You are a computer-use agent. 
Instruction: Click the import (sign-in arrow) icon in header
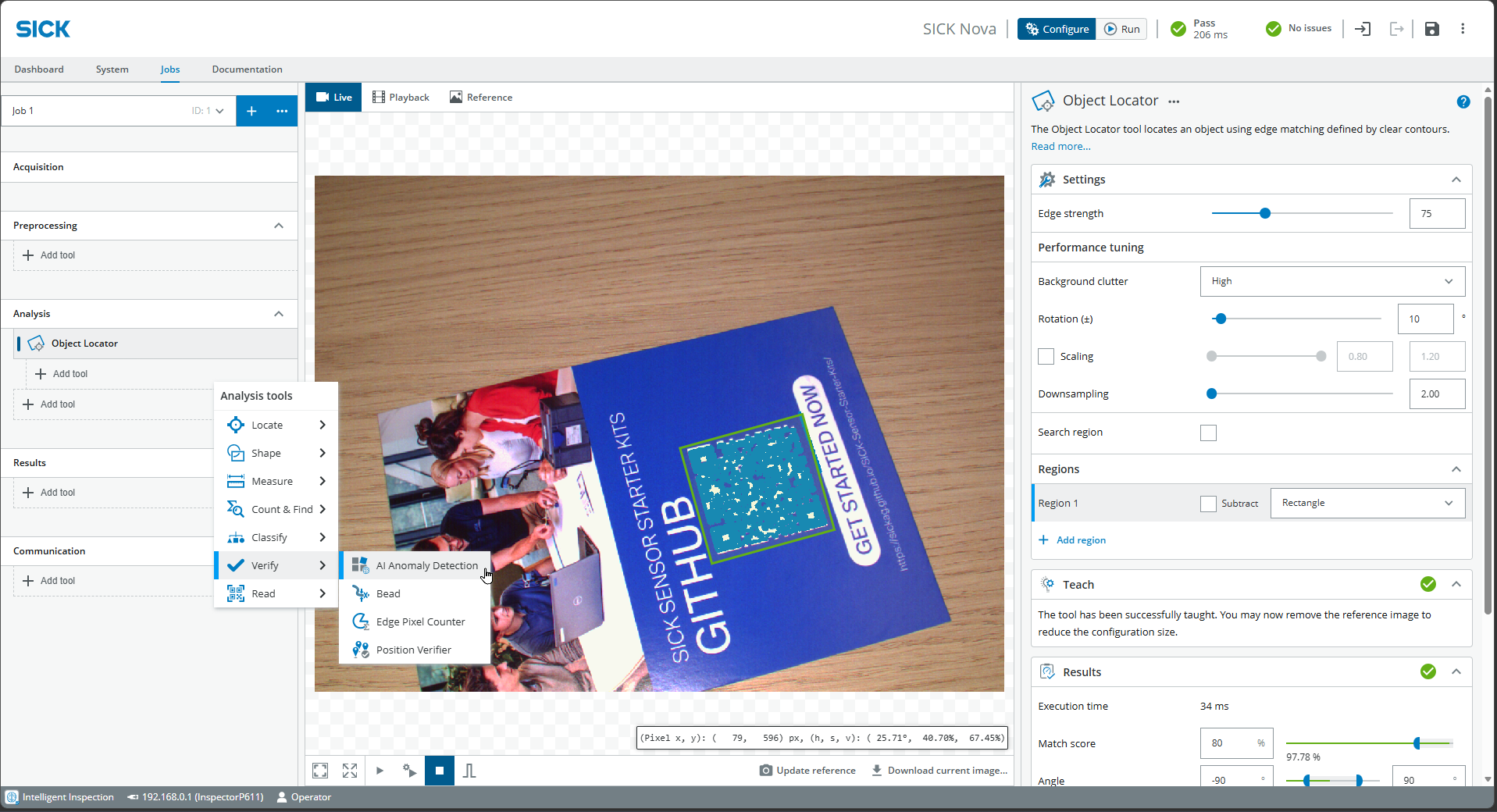pyautogui.click(x=1363, y=29)
